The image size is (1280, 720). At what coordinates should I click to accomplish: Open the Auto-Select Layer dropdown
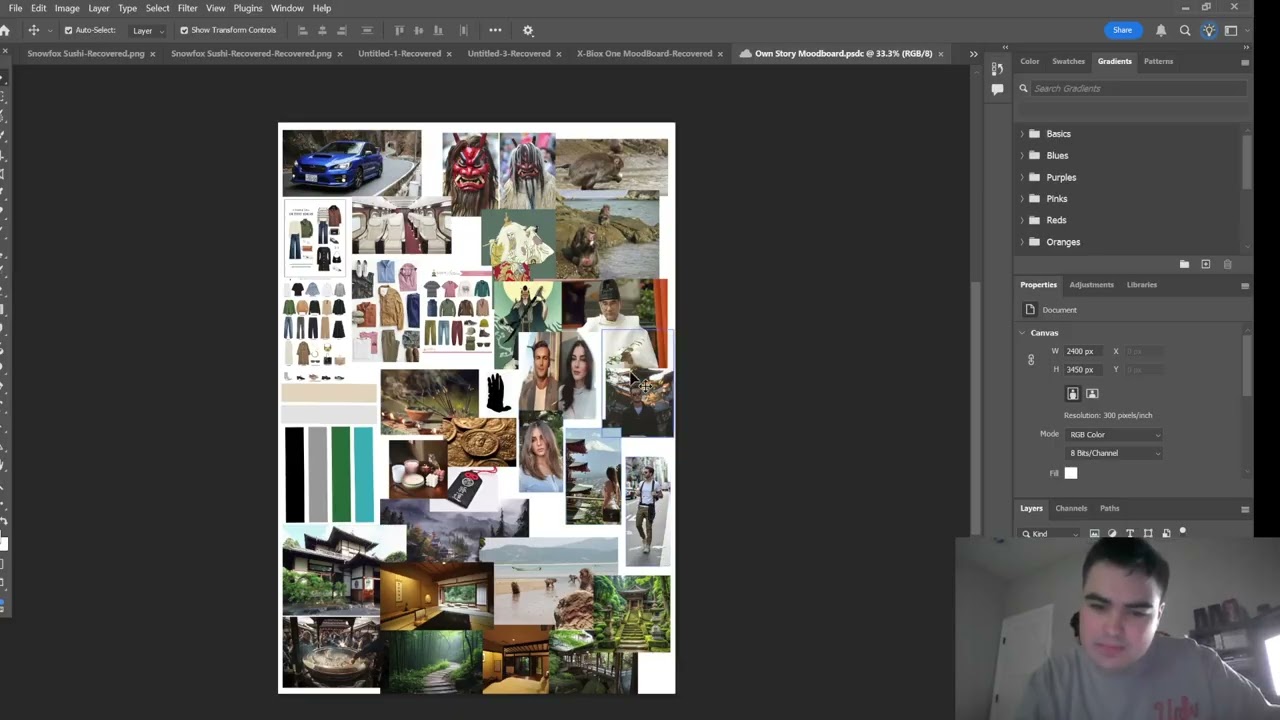tap(148, 30)
